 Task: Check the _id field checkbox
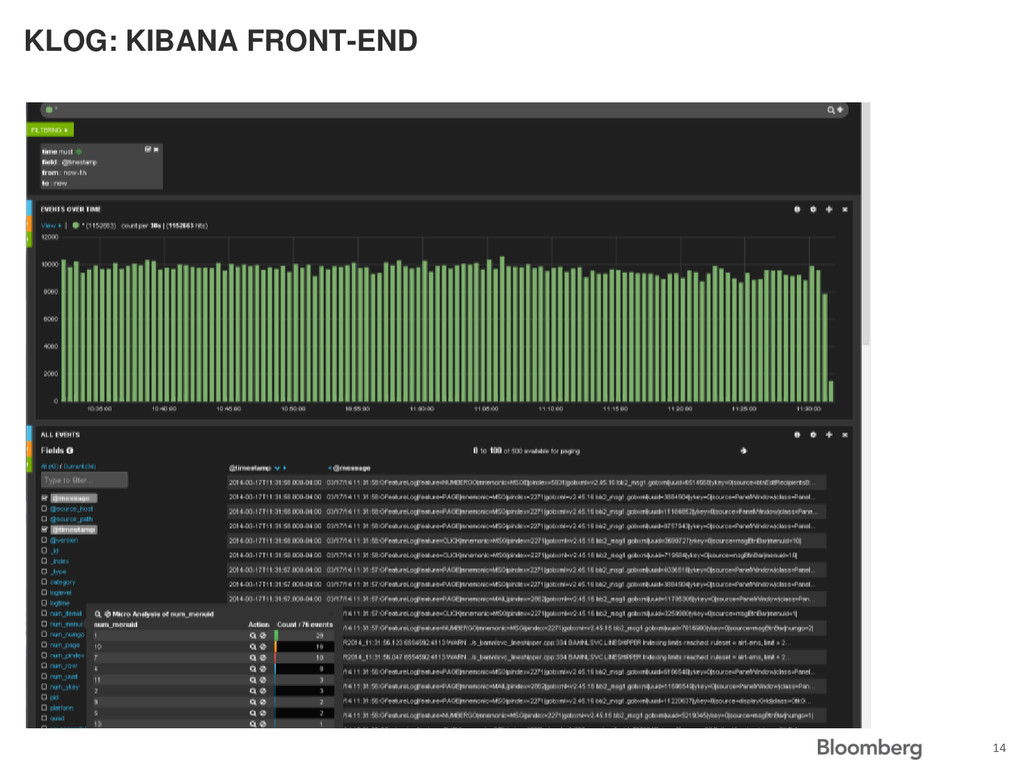coord(44,551)
